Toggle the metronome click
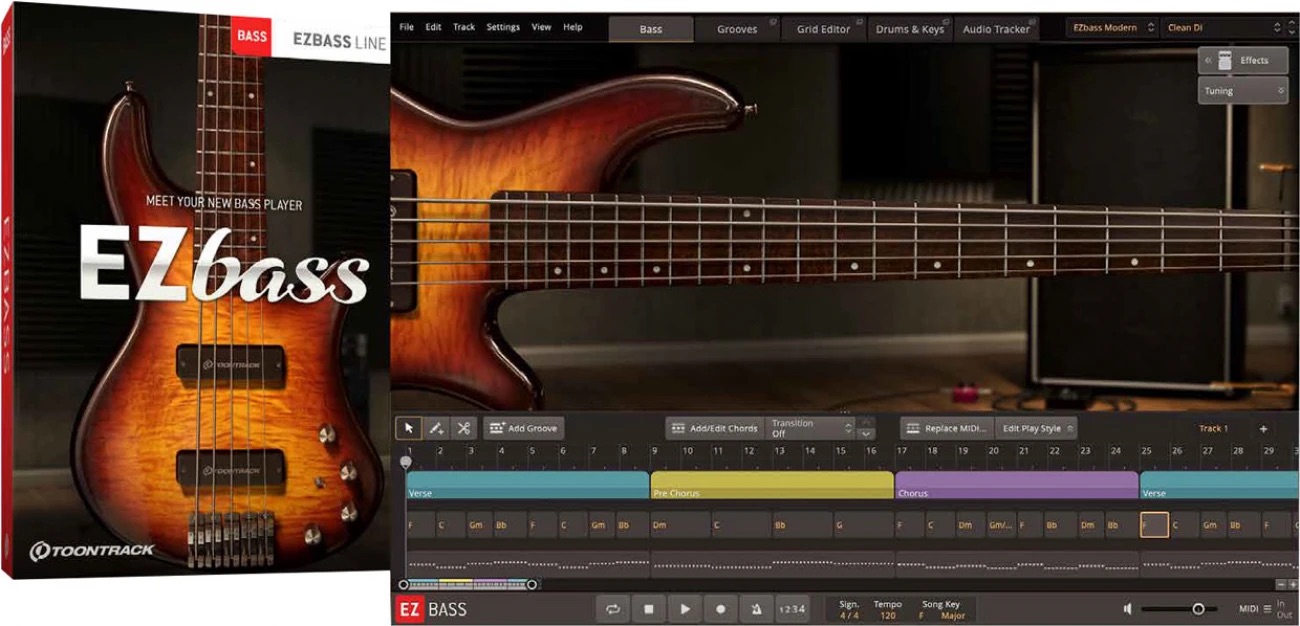The image size is (1300, 626). click(755, 608)
